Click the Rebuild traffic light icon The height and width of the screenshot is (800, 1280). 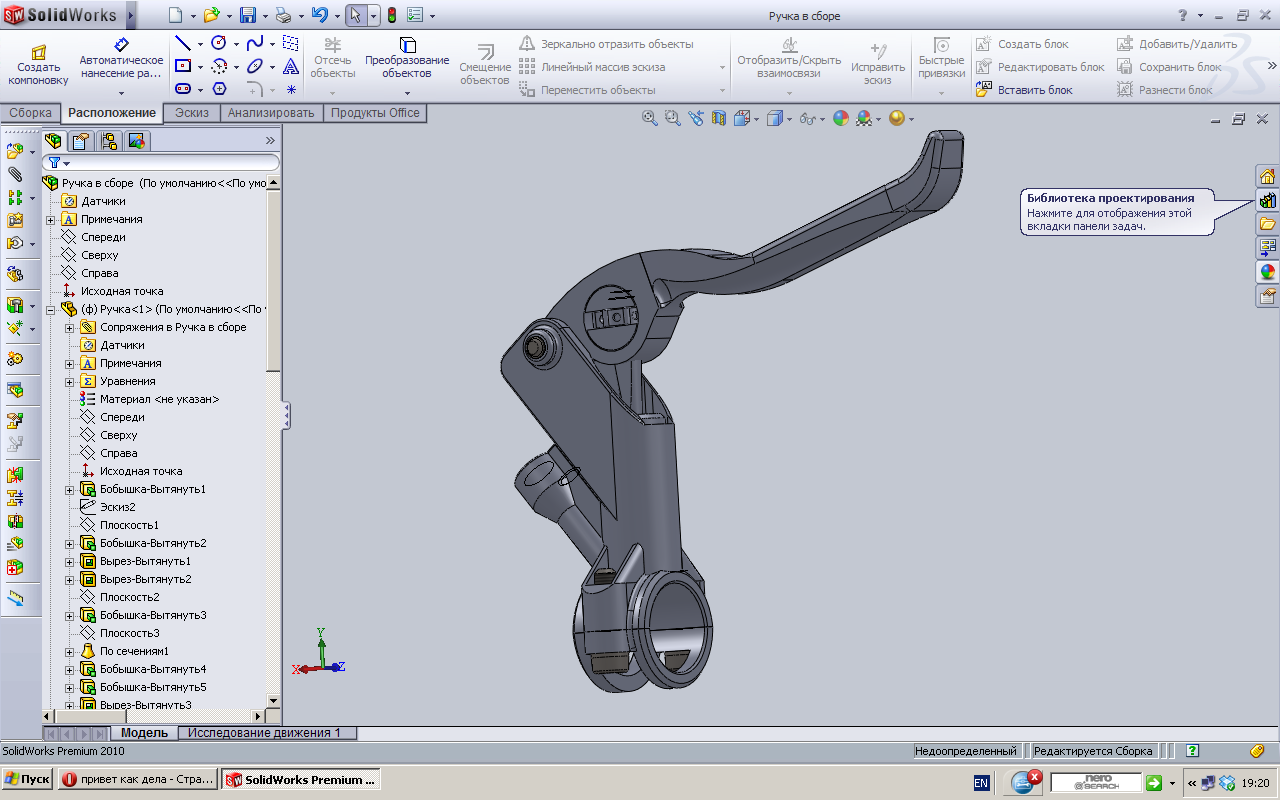pos(391,16)
